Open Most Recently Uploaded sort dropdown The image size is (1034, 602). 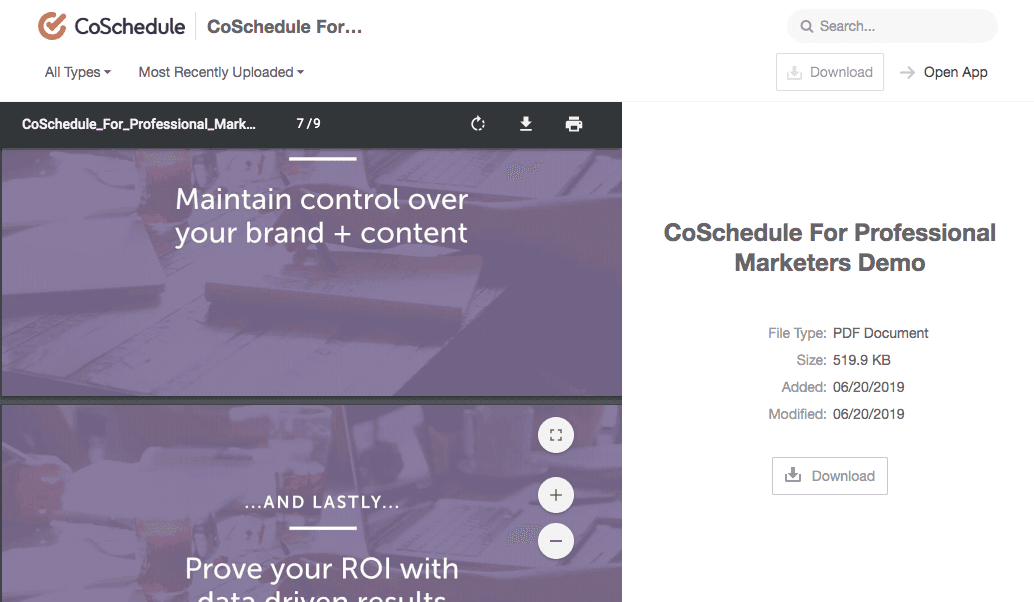[x=221, y=73]
